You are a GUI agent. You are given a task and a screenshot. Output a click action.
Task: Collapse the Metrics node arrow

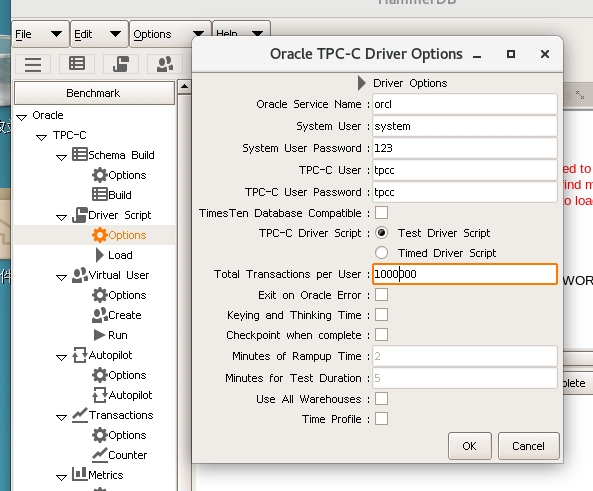[61, 477]
